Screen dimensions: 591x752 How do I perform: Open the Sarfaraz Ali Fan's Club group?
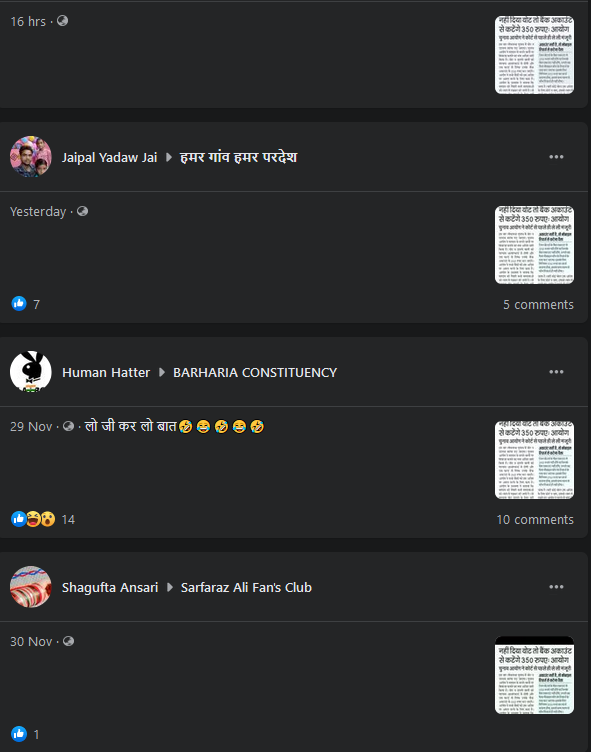[246, 587]
